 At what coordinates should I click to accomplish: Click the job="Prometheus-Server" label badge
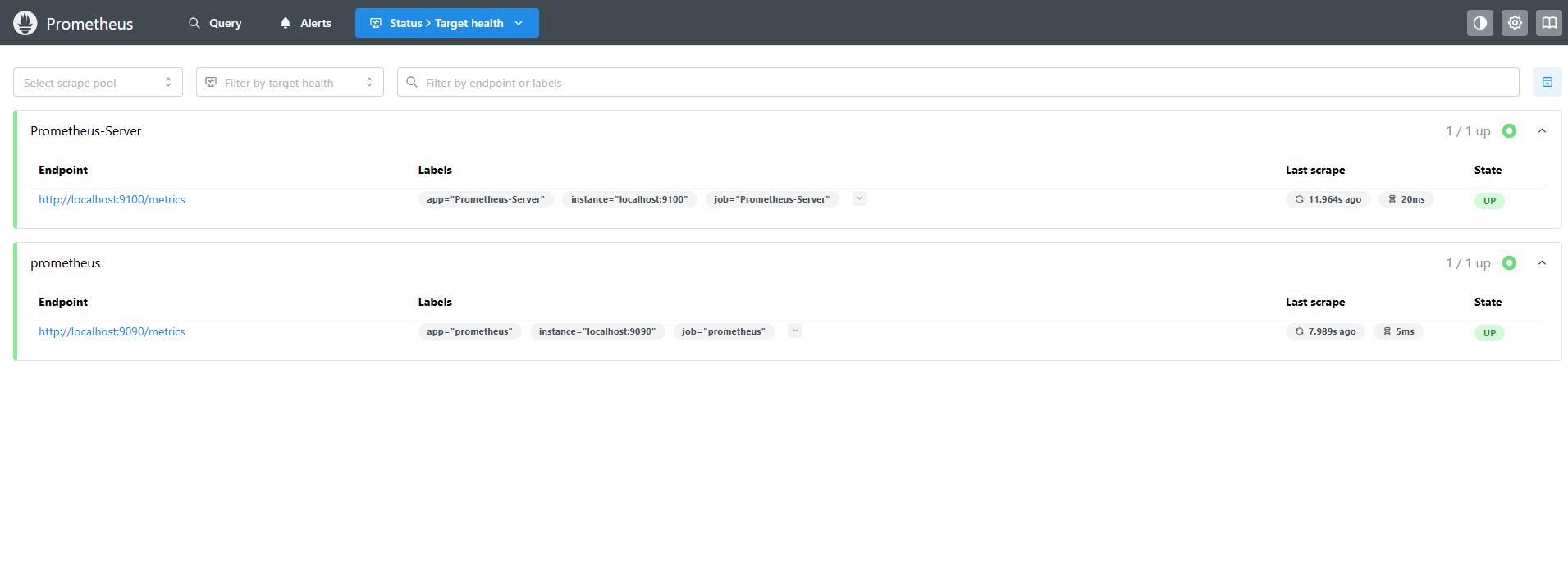pos(772,199)
